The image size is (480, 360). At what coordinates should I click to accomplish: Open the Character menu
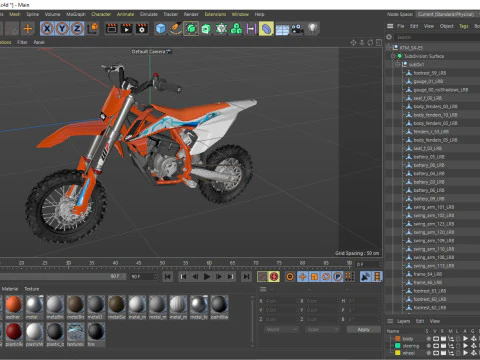click(101, 14)
